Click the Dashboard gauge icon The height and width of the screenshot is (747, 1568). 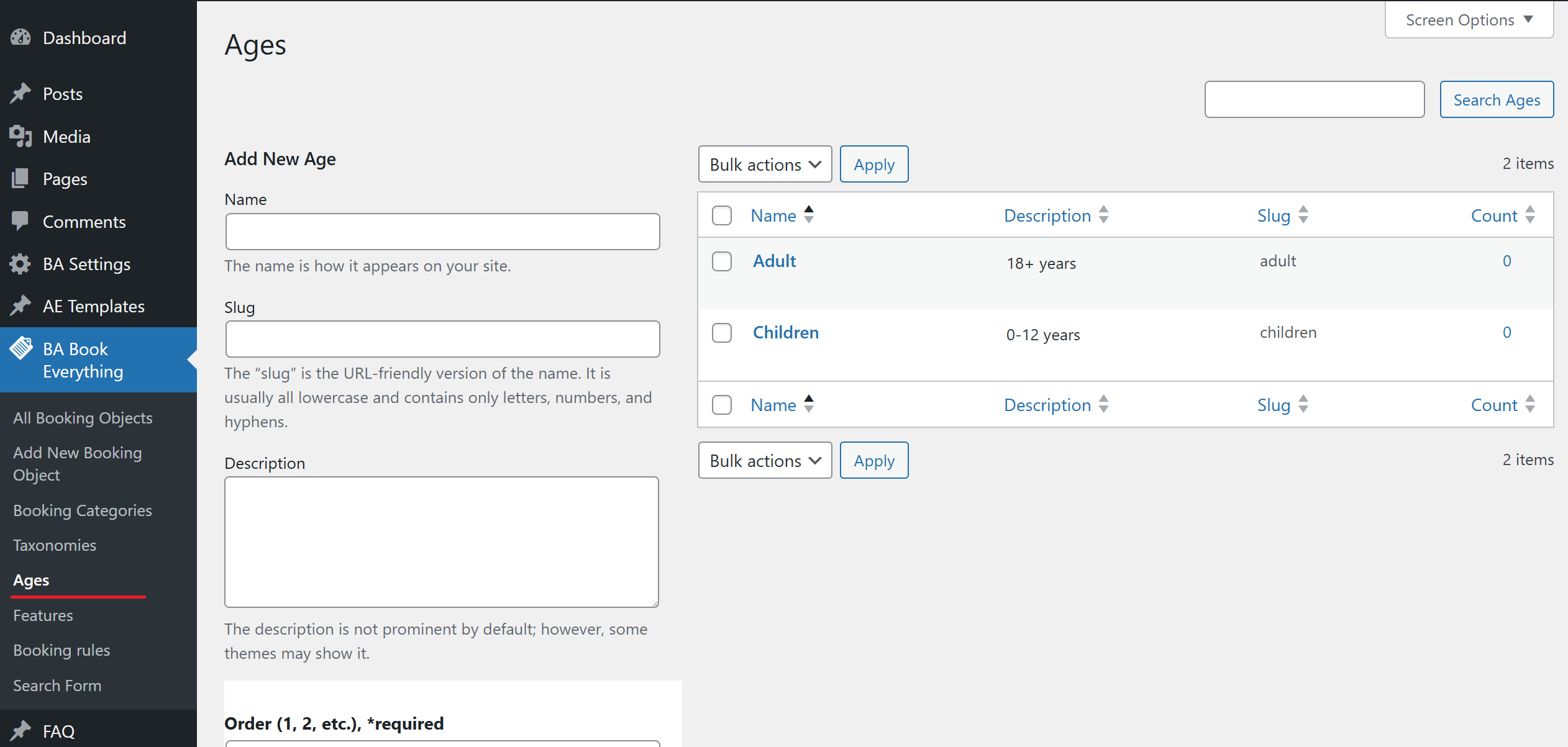pyautogui.click(x=21, y=38)
